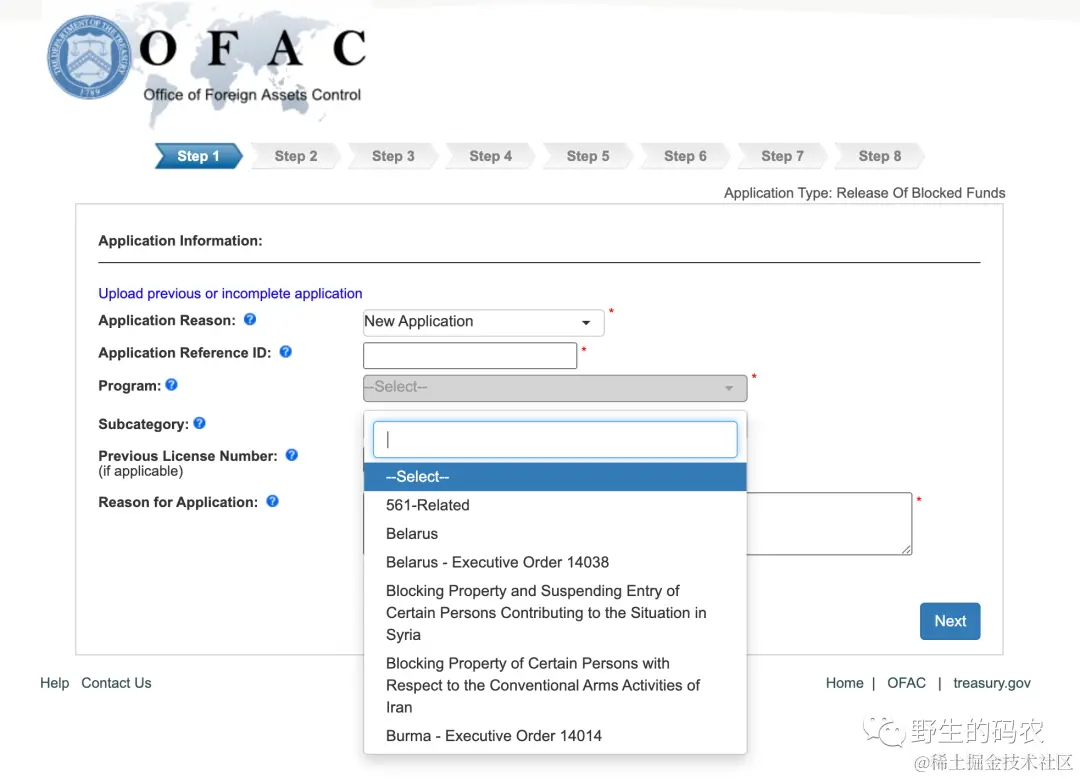Open help for Subcategory field
Screen dimensions: 1080x779
198,423
